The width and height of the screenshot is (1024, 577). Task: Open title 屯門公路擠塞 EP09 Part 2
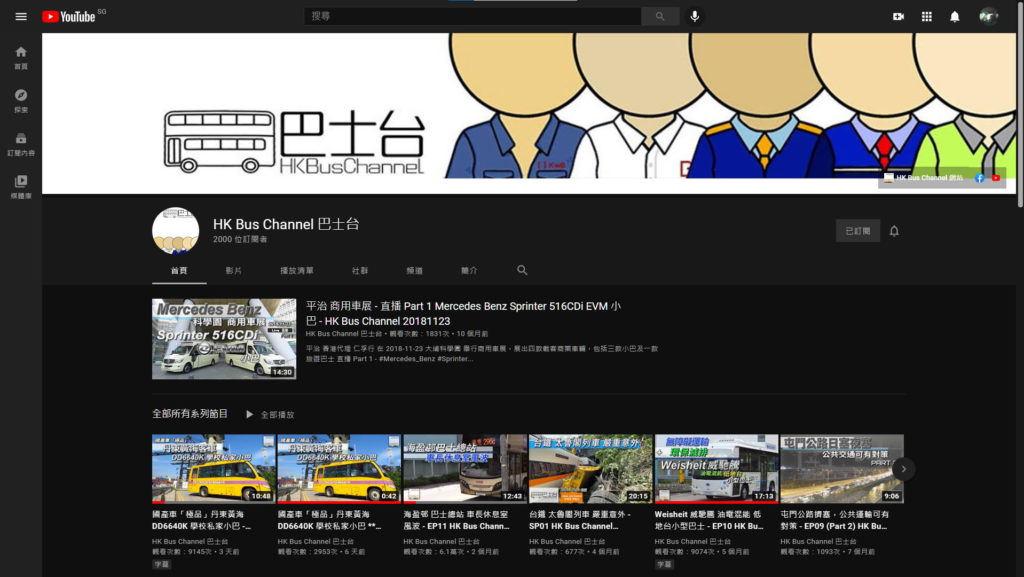pos(835,520)
